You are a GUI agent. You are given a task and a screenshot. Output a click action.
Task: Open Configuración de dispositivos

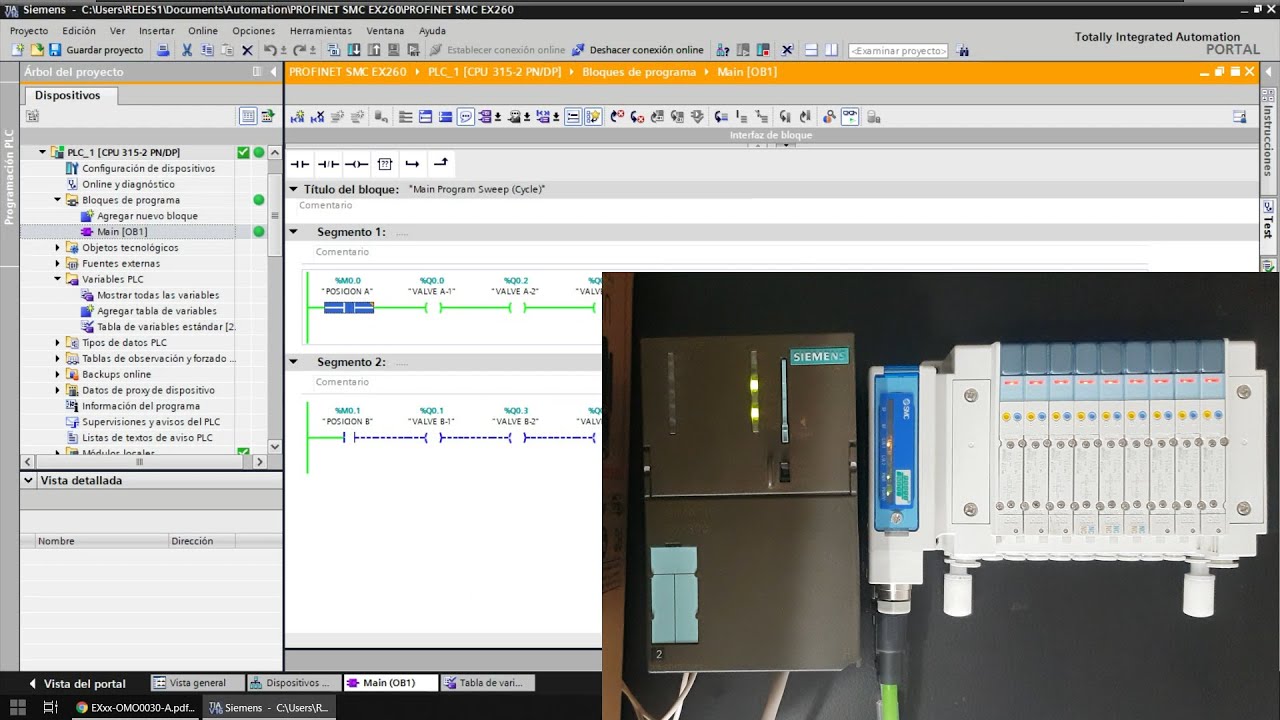(148, 168)
